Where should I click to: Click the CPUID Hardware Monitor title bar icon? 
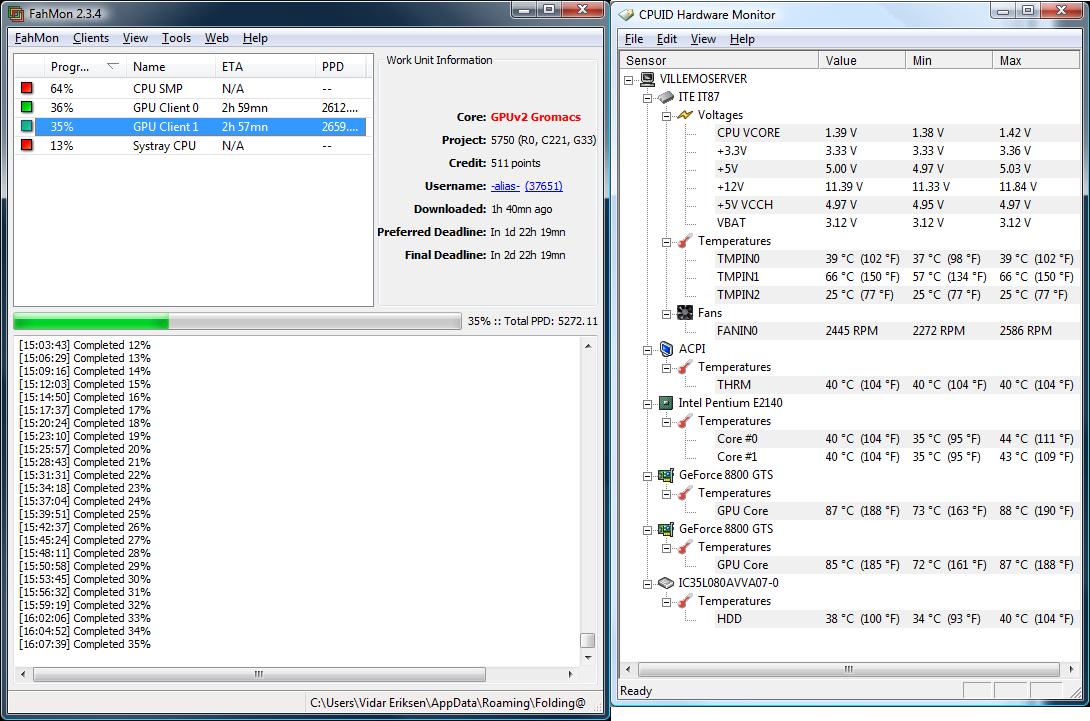click(626, 15)
